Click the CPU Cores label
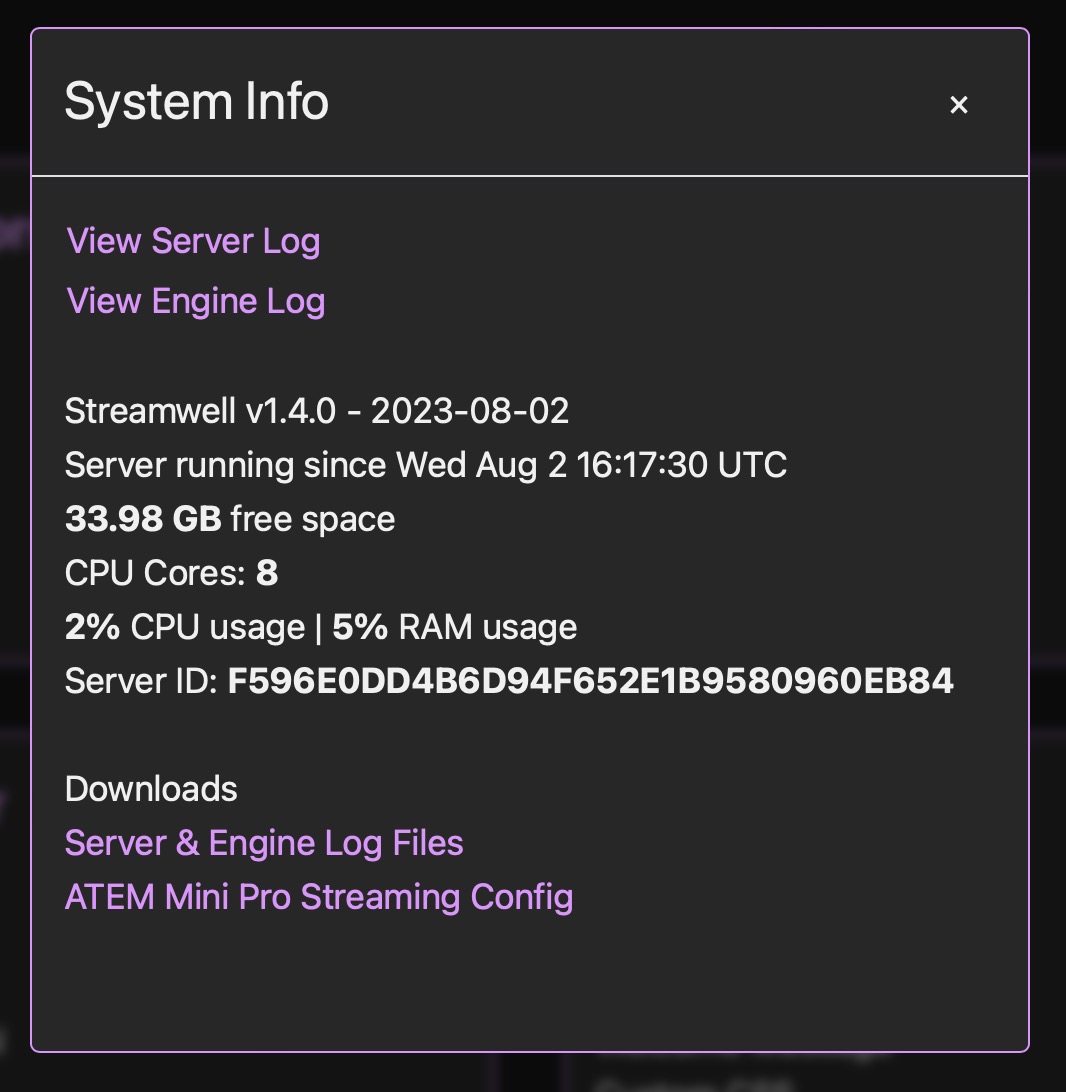1066x1092 pixels. tap(155, 573)
